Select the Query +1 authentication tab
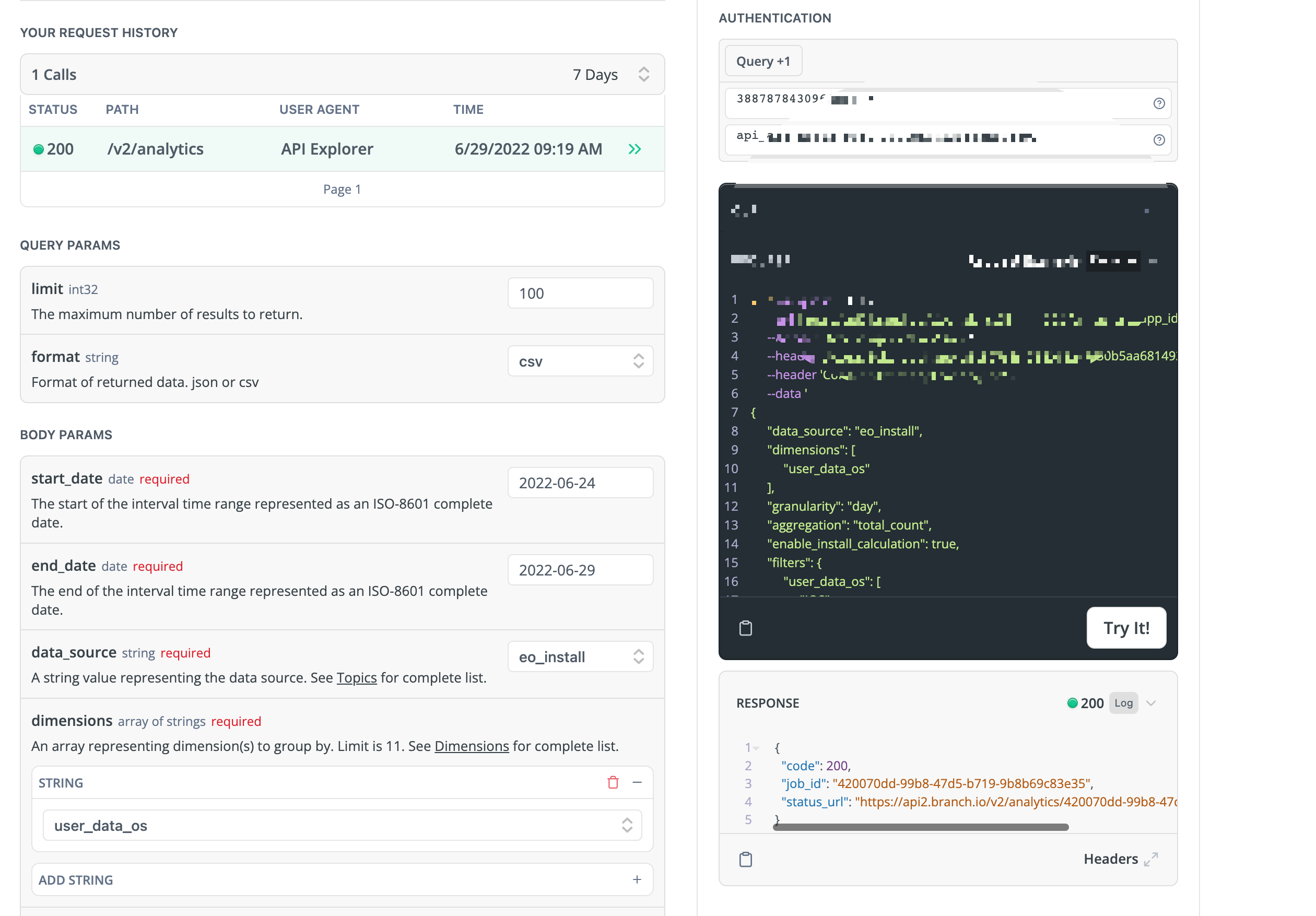 [x=763, y=61]
